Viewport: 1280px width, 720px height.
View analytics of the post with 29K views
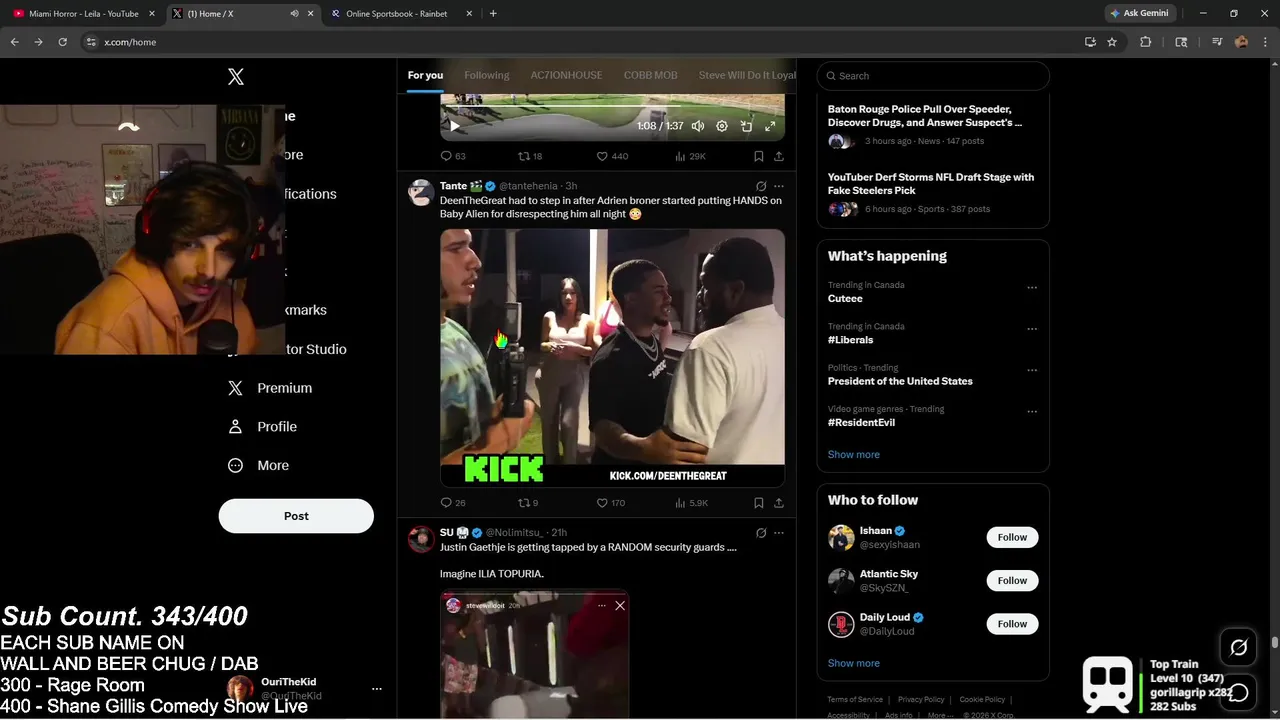(690, 156)
